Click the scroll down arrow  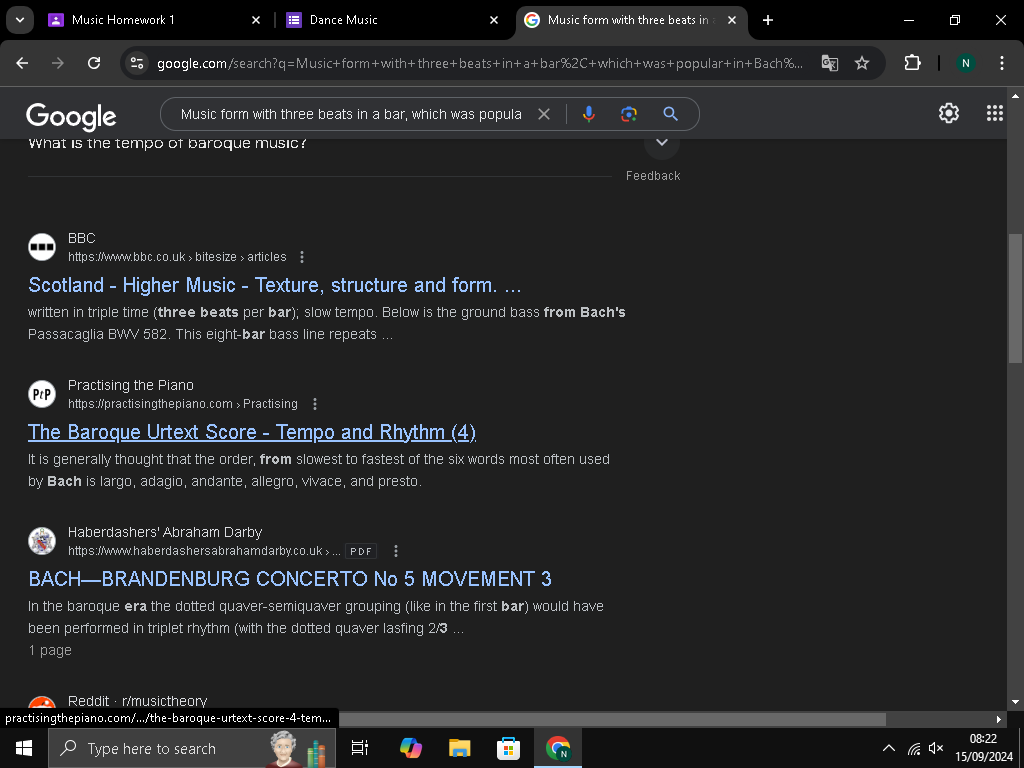1015,702
